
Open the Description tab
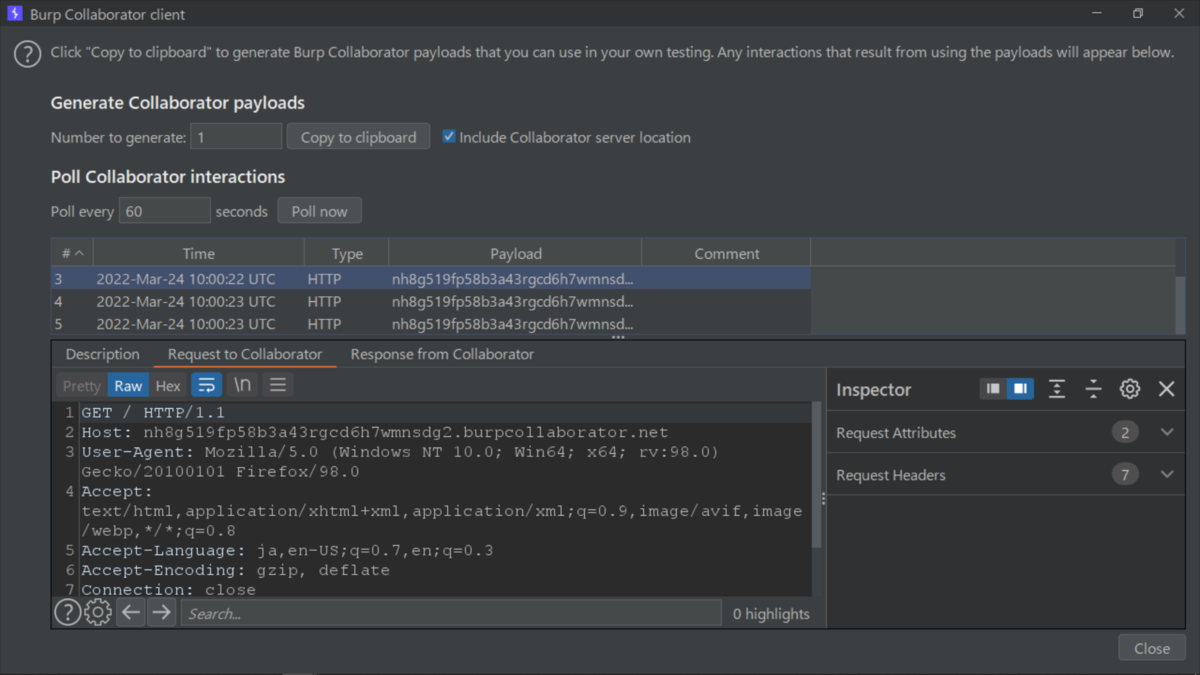click(102, 354)
